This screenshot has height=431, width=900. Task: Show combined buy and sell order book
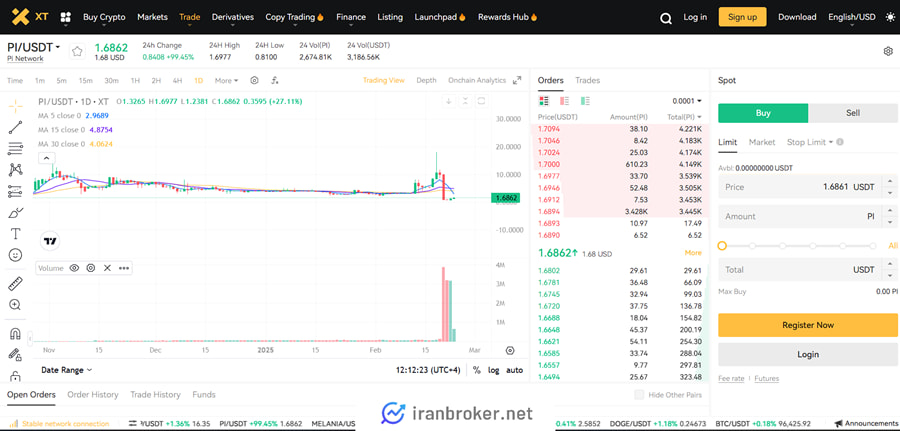coord(544,101)
